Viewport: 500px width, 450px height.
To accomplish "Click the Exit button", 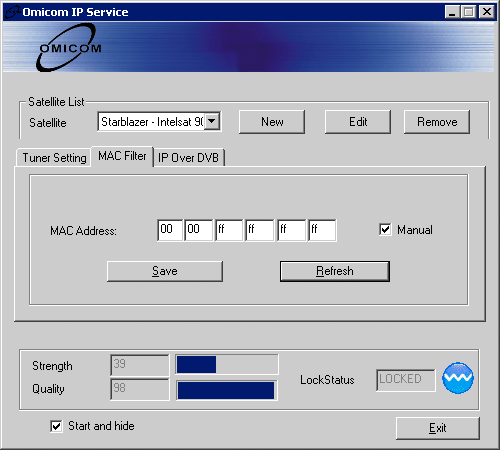I will coord(438,428).
